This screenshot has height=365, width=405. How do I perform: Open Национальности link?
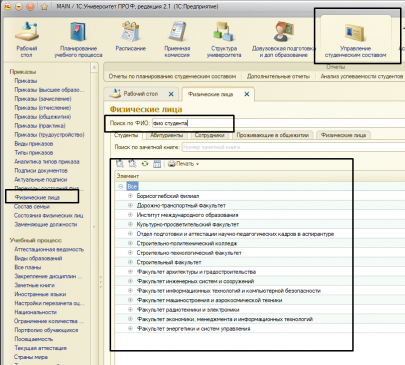(35, 312)
